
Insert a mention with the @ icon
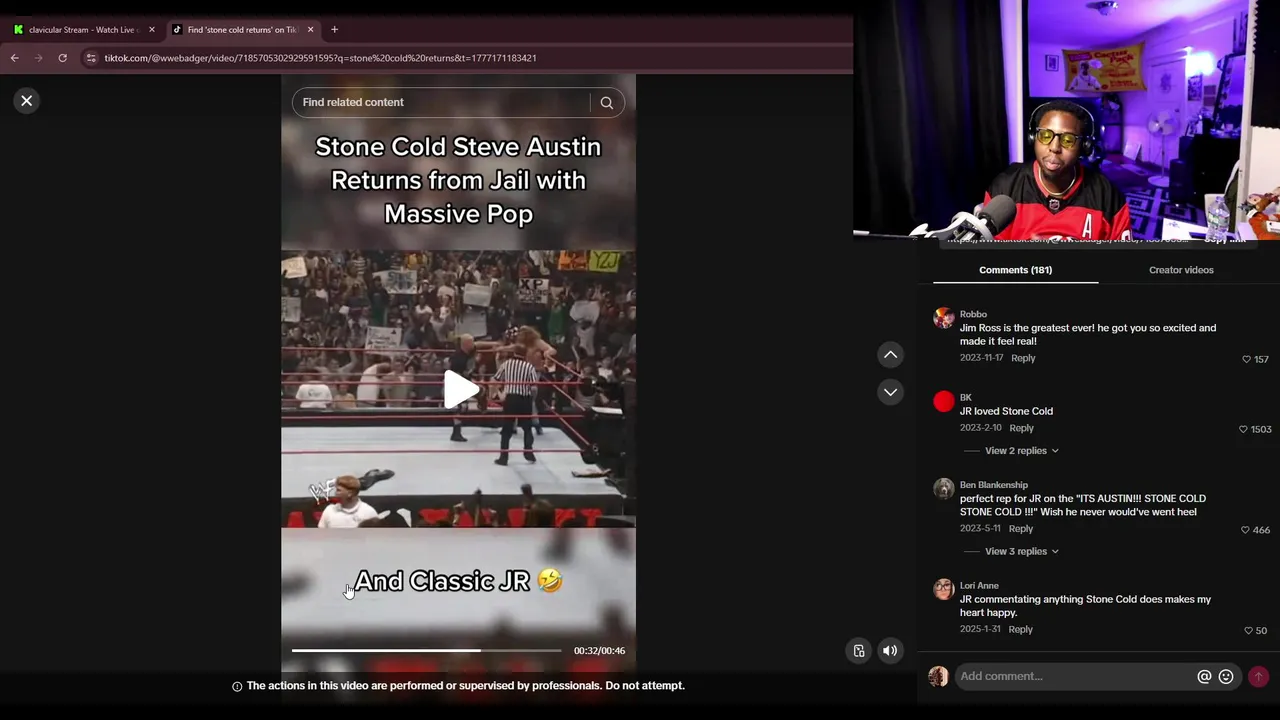(1204, 677)
